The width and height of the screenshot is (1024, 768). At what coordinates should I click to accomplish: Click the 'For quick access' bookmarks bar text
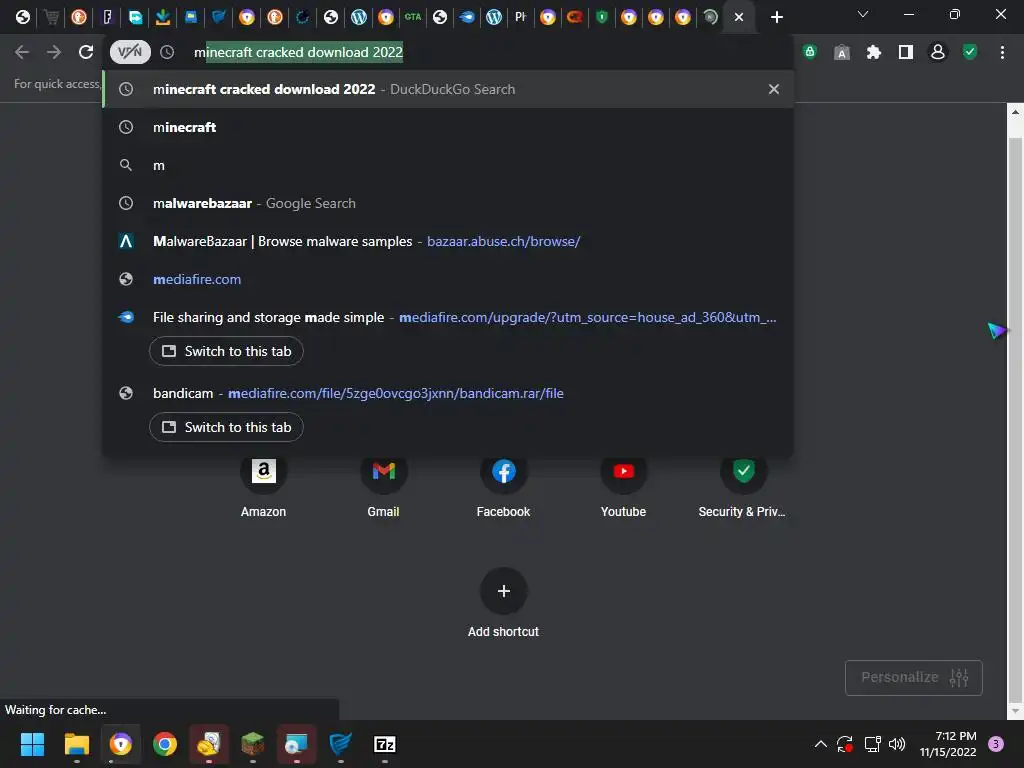tap(57, 84)
